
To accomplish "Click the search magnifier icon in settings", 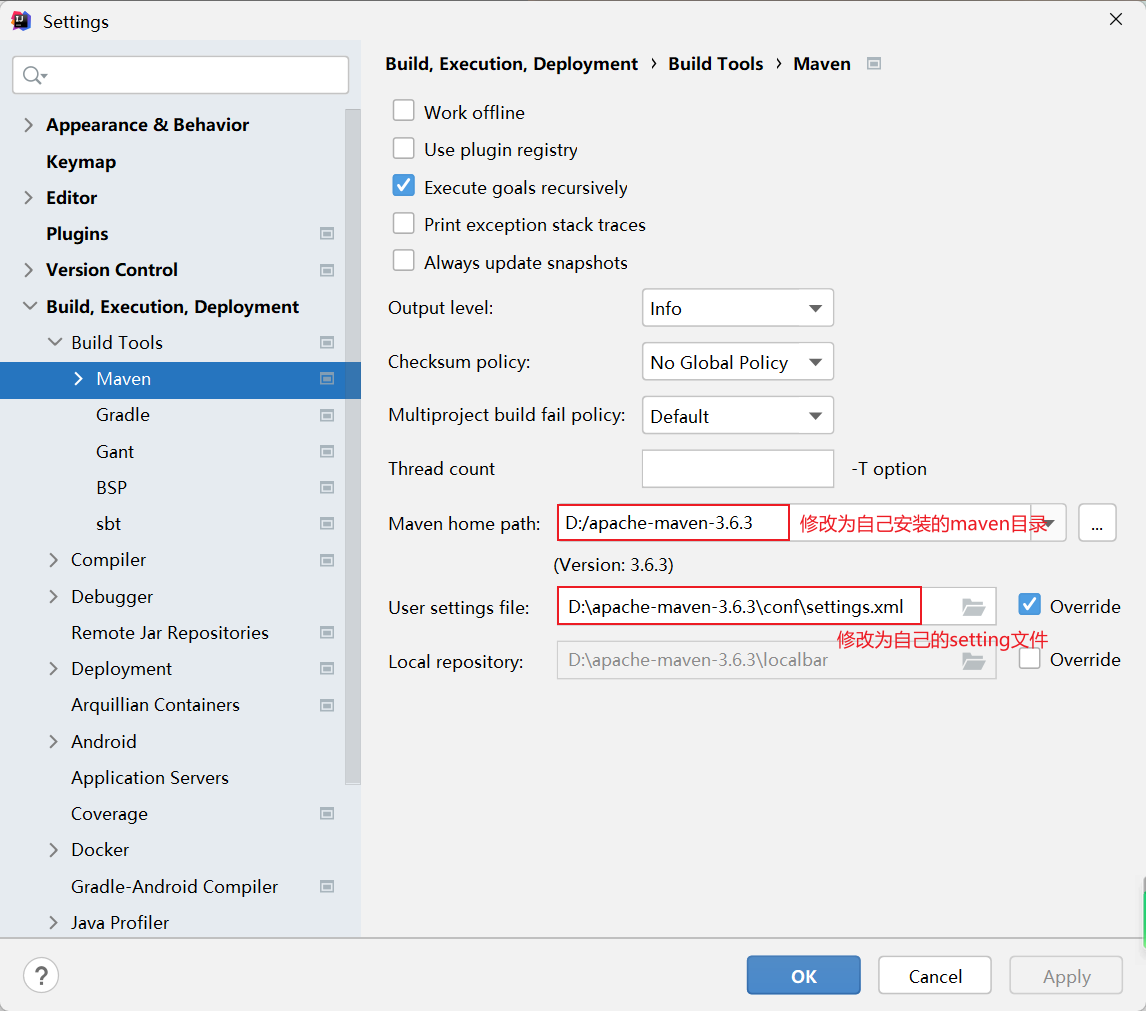I will point(34,75).
